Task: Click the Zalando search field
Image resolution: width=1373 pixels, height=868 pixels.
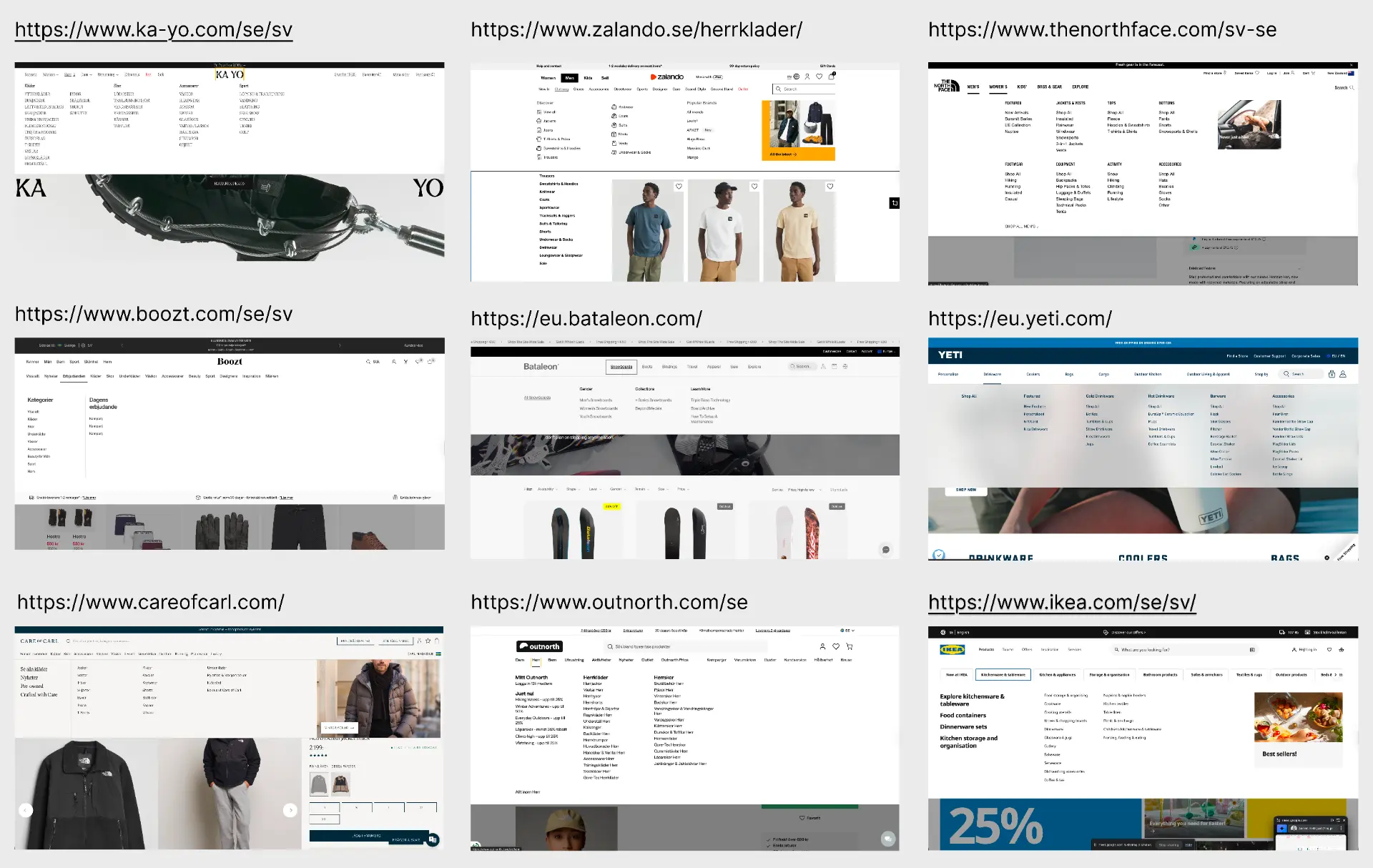Action: [804, 89]
